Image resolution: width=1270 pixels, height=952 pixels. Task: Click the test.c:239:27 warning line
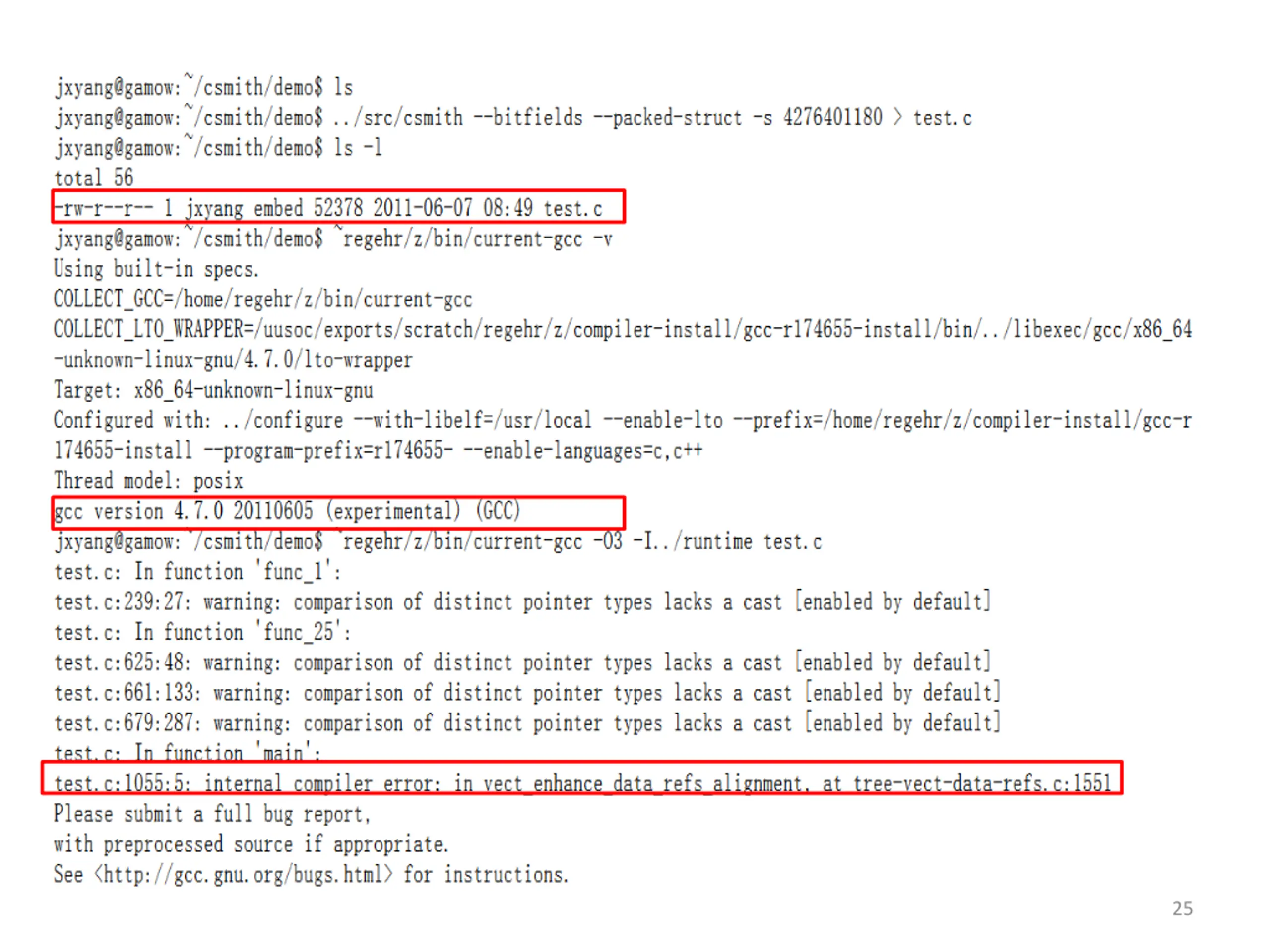pyautogui.click(x=522, y=602)
